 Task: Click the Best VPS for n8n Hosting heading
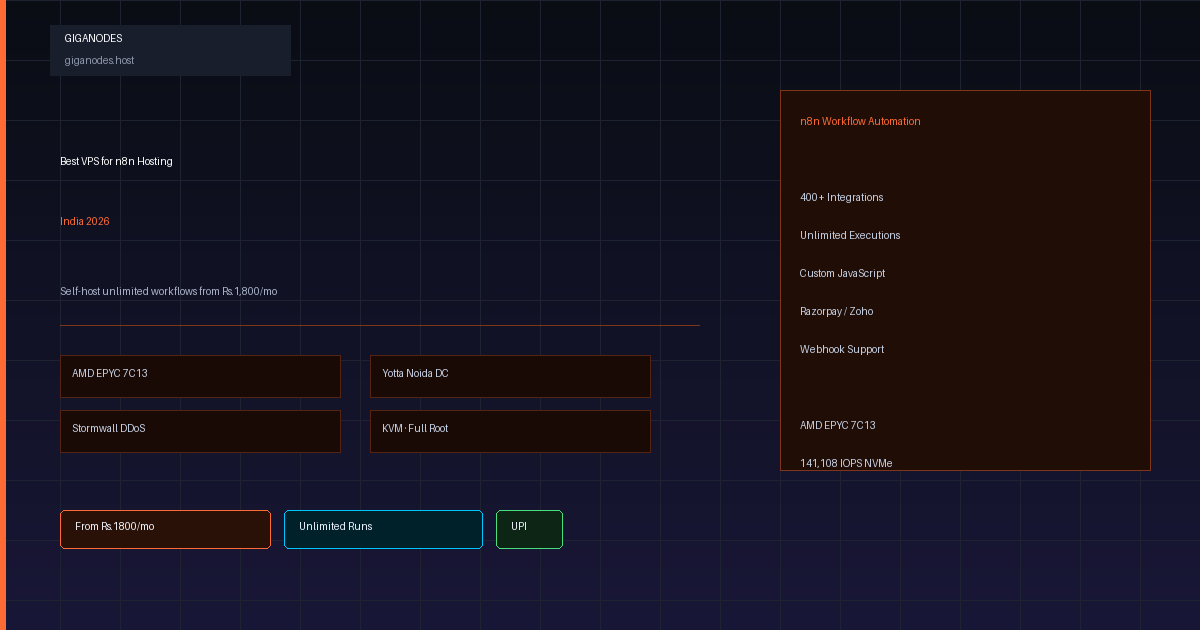(116, 161)
